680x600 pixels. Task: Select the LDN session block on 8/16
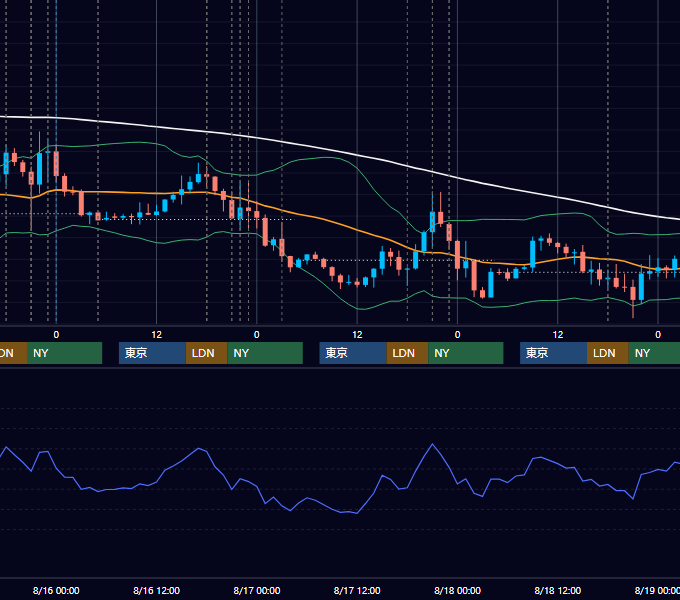[206, 353]
